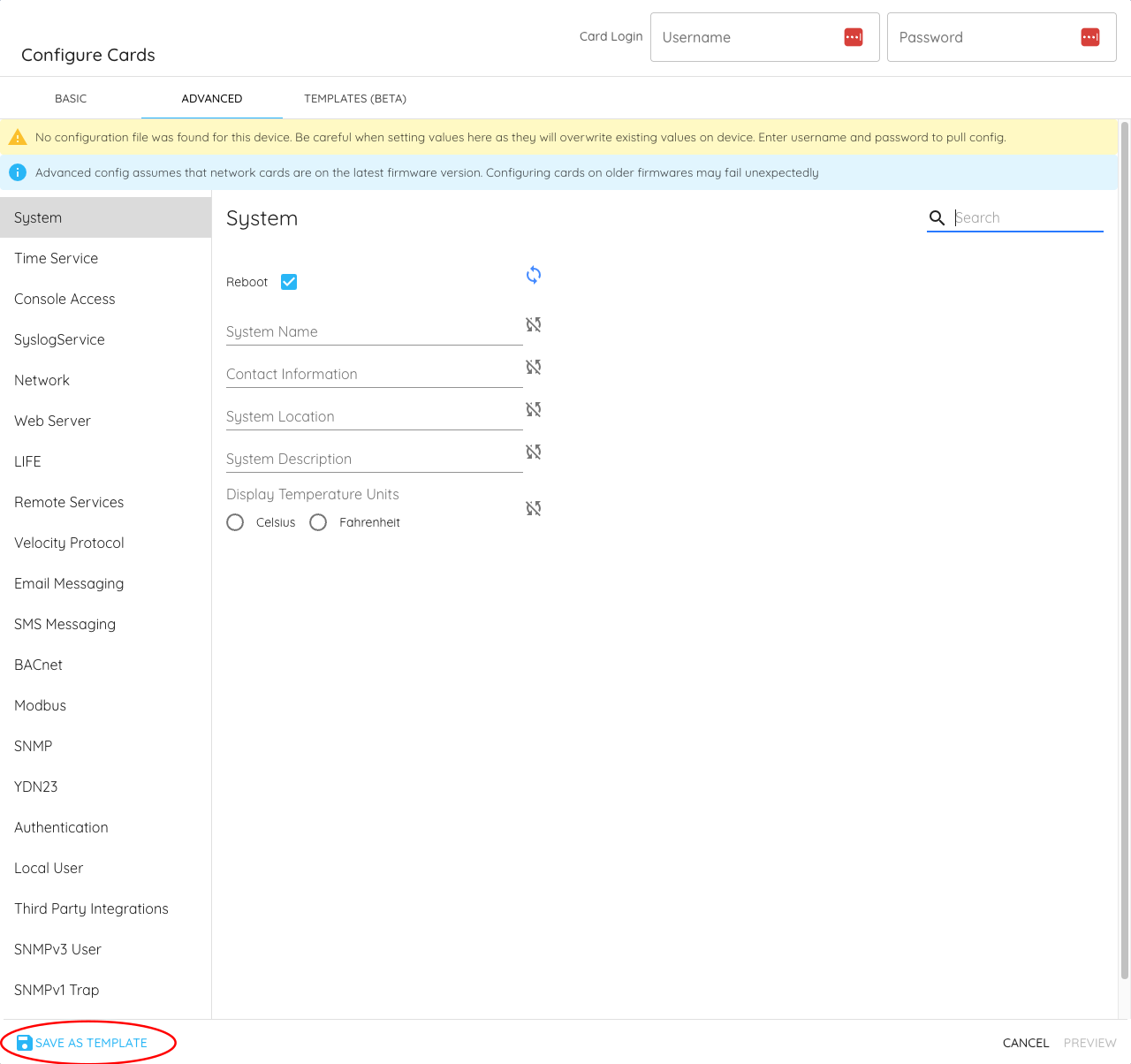Select SNMP in the sidebar

point(106,746)
